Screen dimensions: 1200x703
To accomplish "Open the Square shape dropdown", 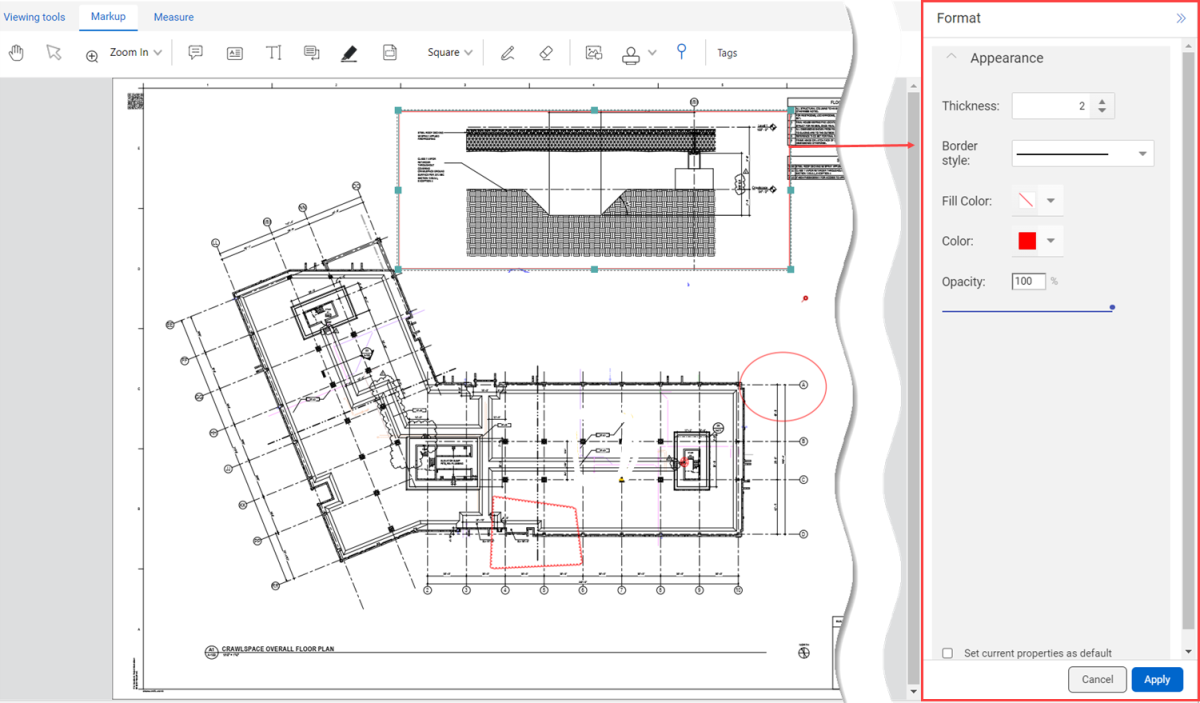I will pyautogui.click(x=450, y=52).
